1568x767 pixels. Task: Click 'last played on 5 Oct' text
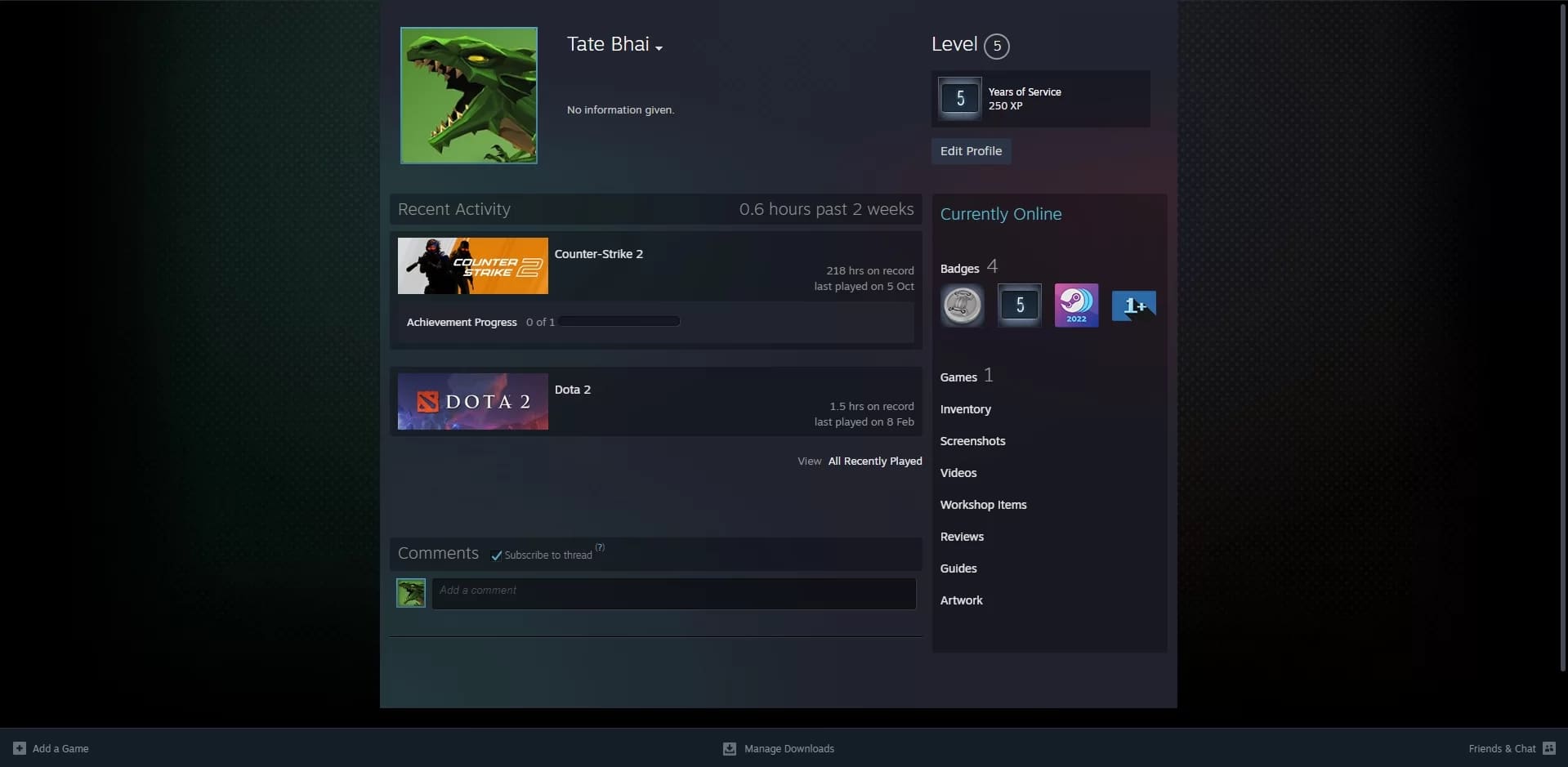864,287
